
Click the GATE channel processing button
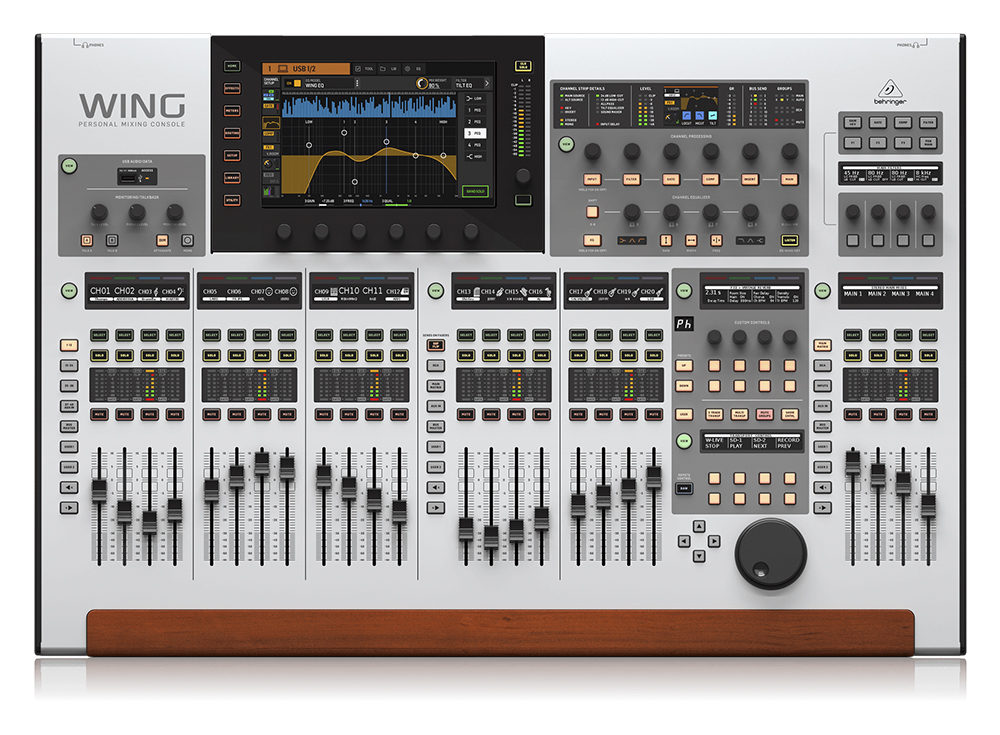point(671,179)
